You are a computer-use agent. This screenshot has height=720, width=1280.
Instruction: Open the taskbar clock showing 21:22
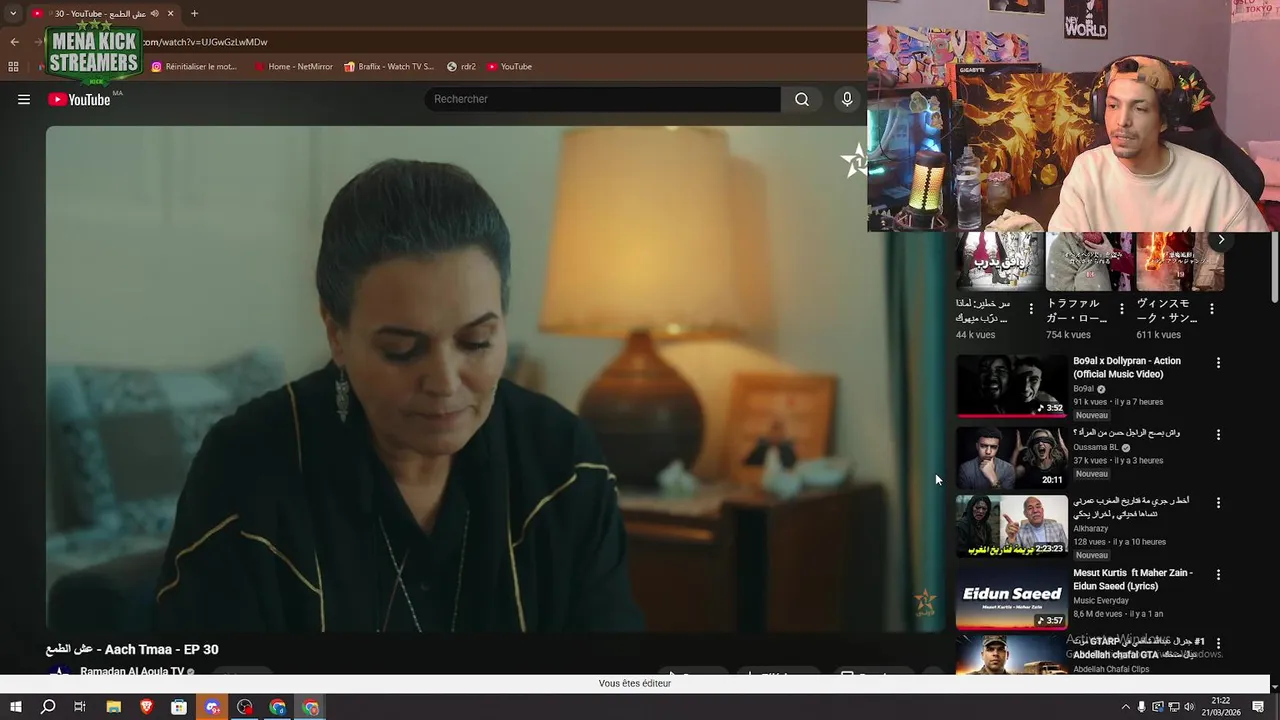1221,707
